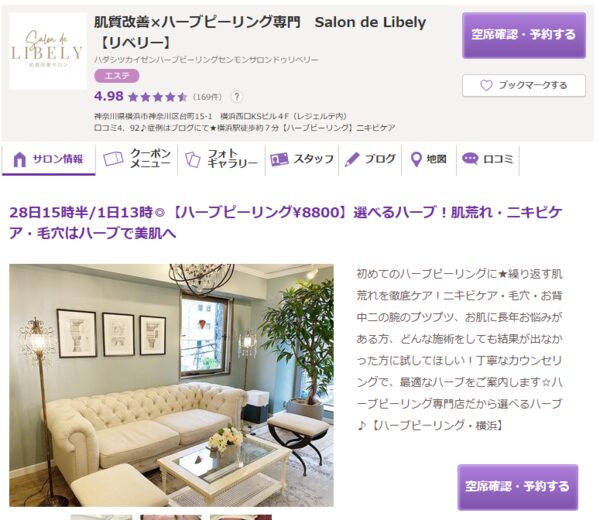600x520 pixels.
Task: Click the Salon de Libely logo
Action: coord(47,51)
